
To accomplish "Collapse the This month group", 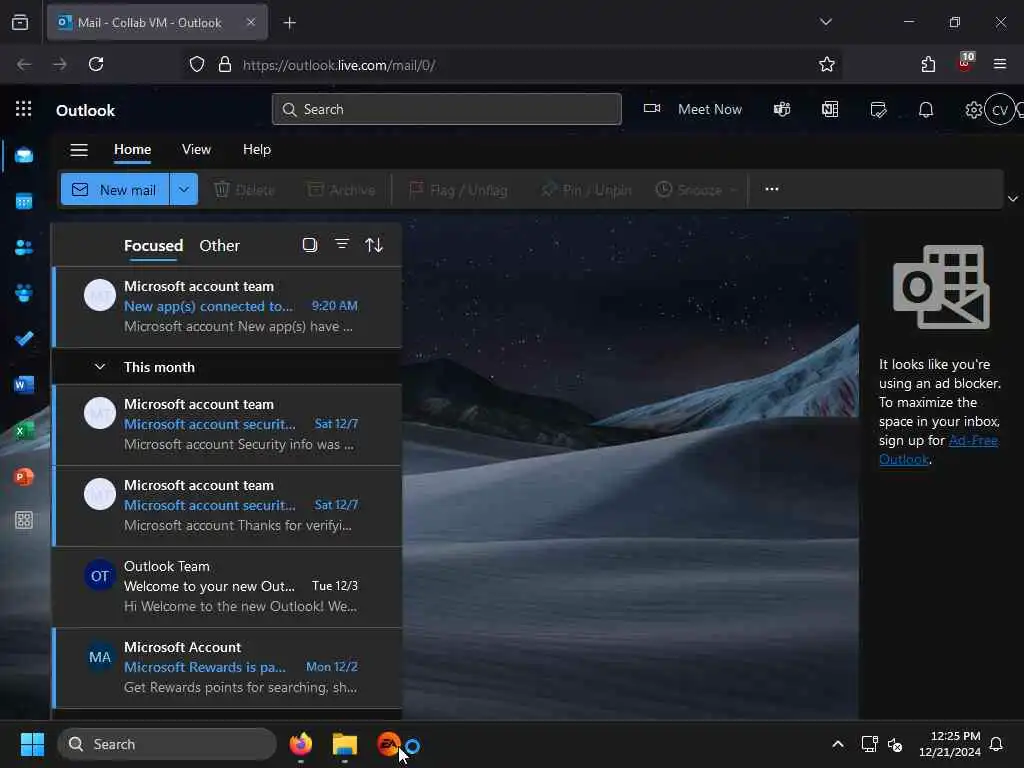I will [100, 366].
